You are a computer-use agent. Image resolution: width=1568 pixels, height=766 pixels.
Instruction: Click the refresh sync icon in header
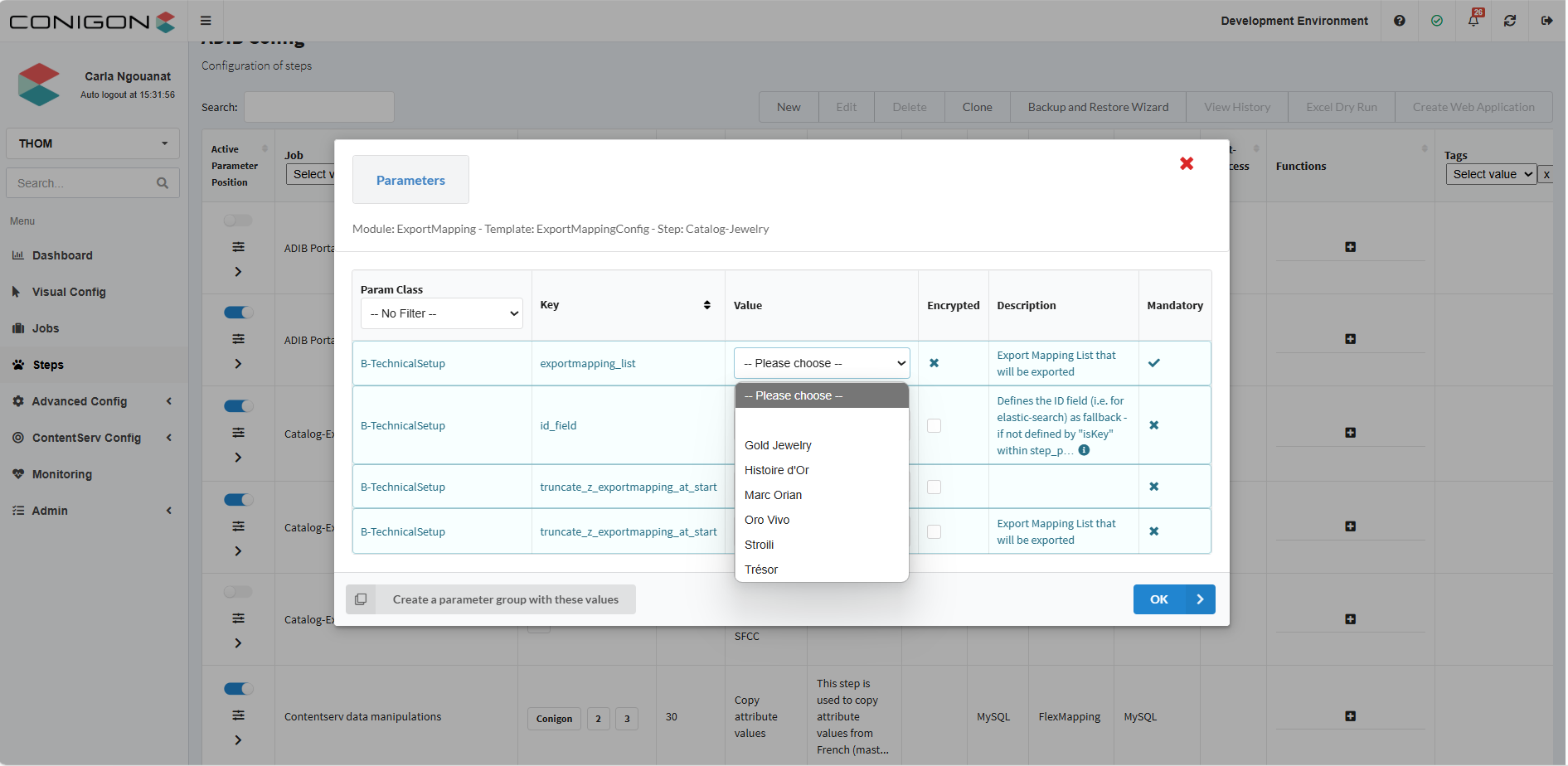tap(1509, 21)
